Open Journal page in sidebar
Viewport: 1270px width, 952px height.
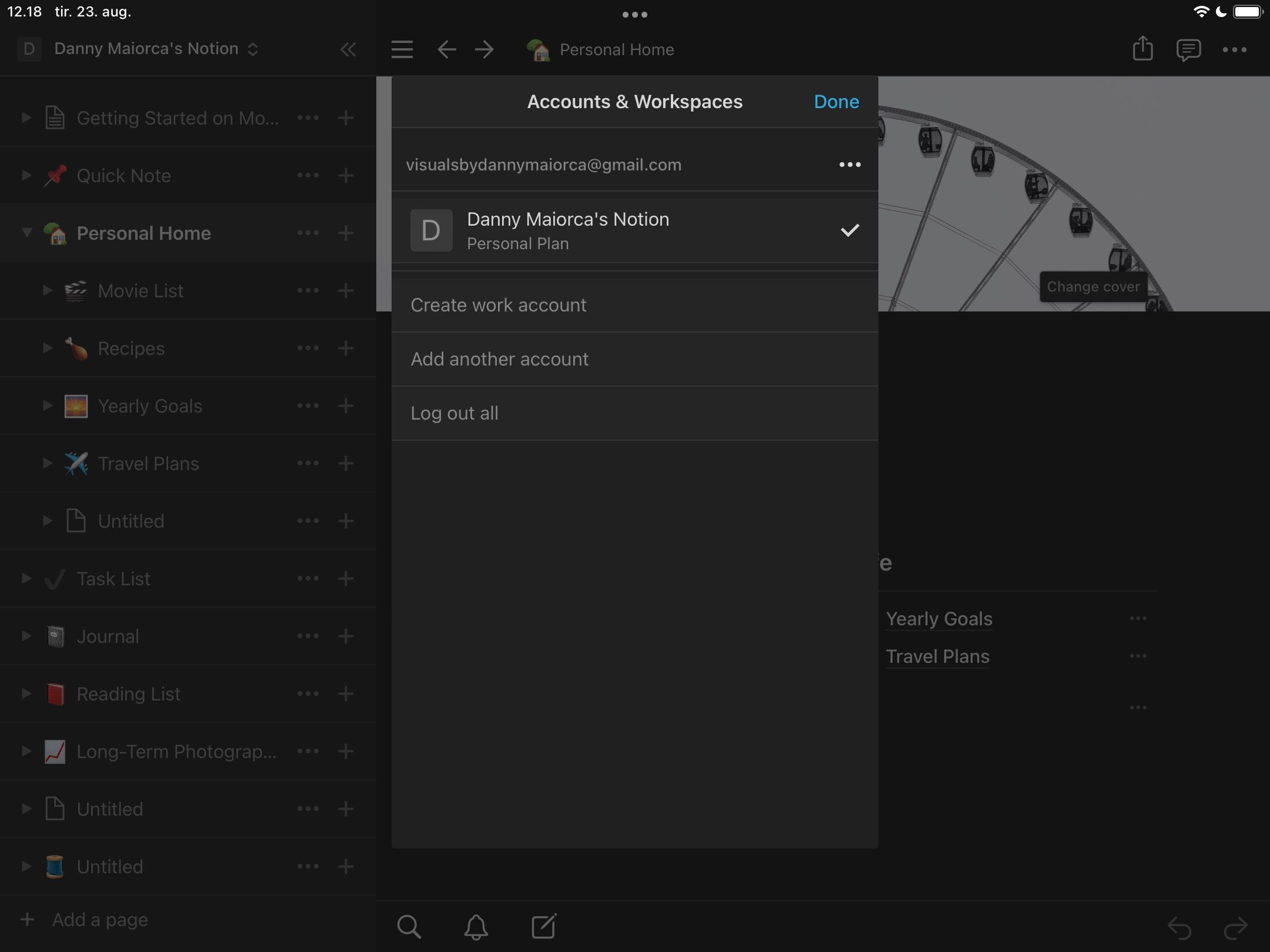point(108,636)
